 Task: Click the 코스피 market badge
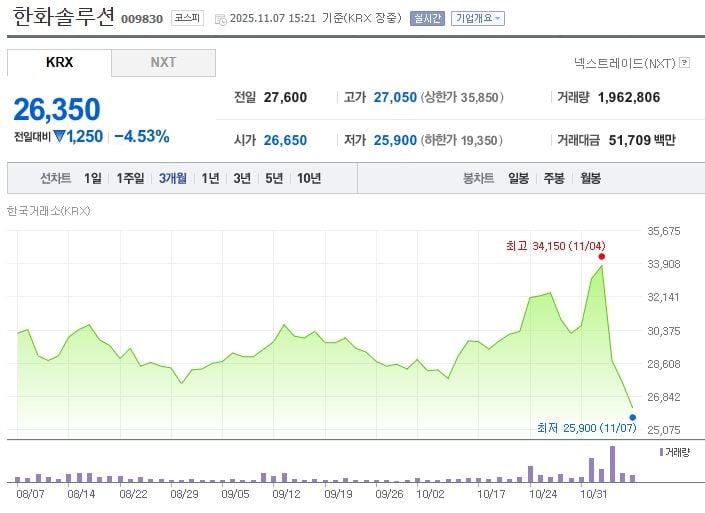(186, 18)
